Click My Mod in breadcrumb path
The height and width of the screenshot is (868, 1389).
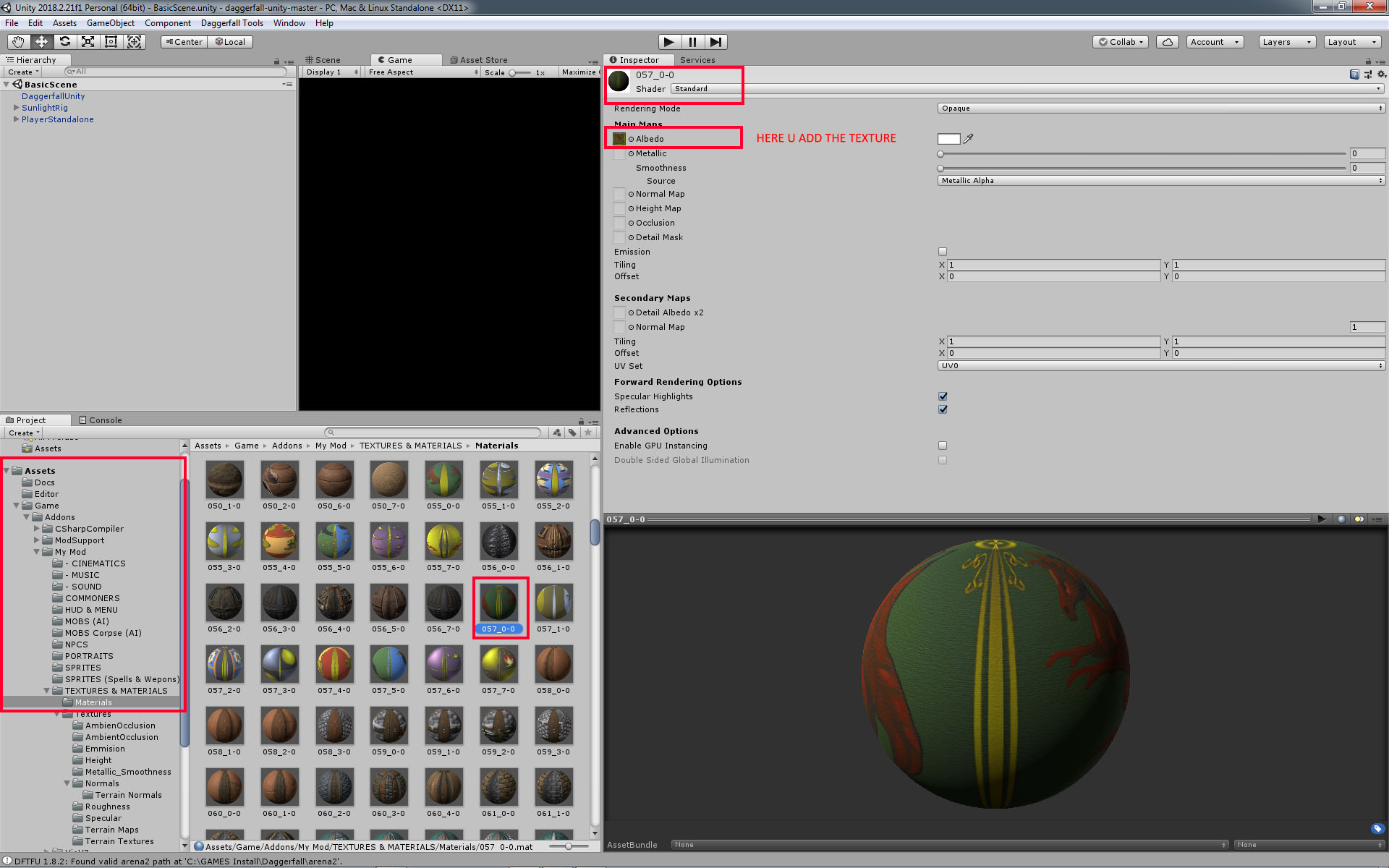[x=331, y=446]
